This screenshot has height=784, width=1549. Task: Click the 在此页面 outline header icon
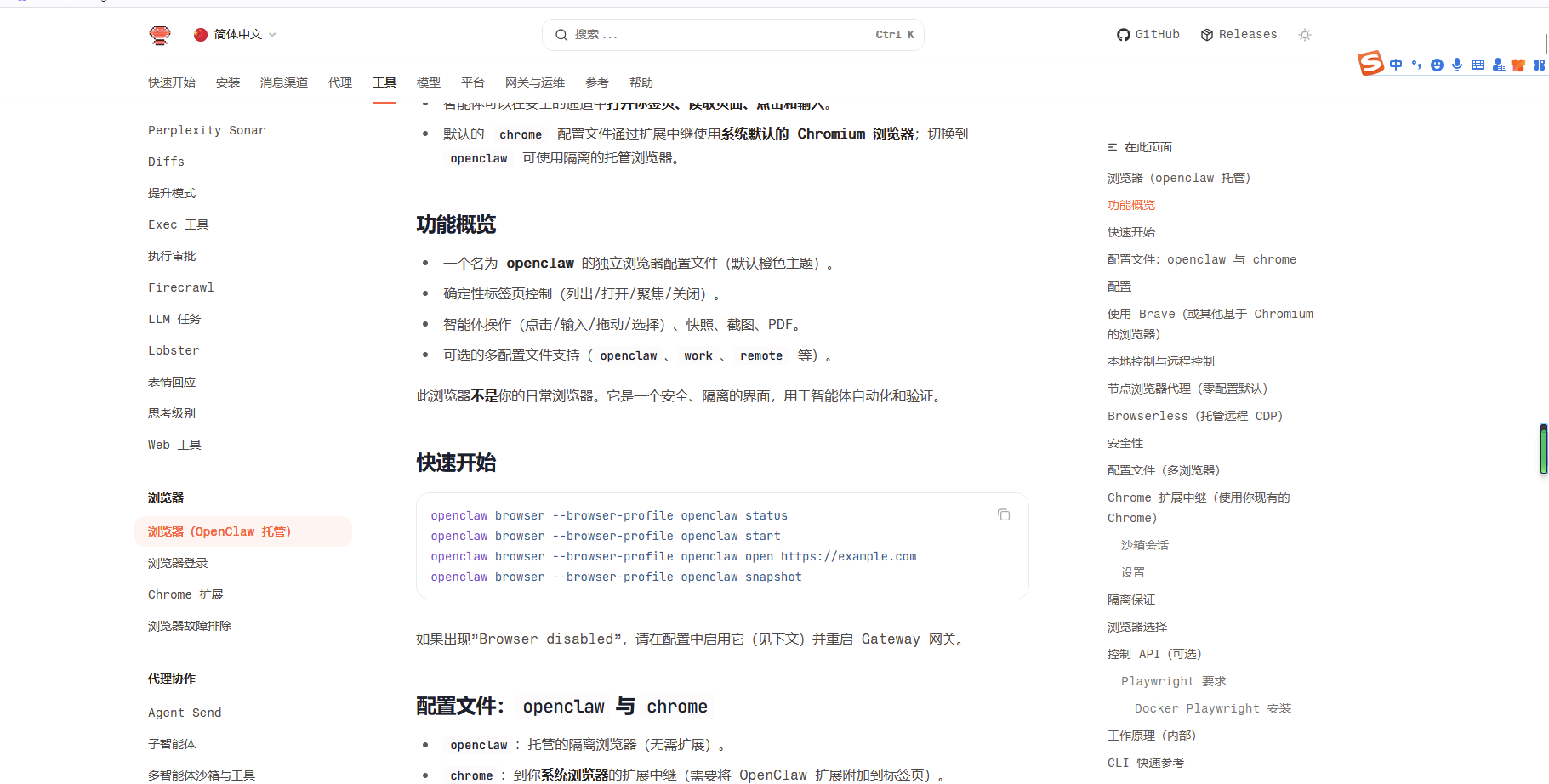(1113, 147)
